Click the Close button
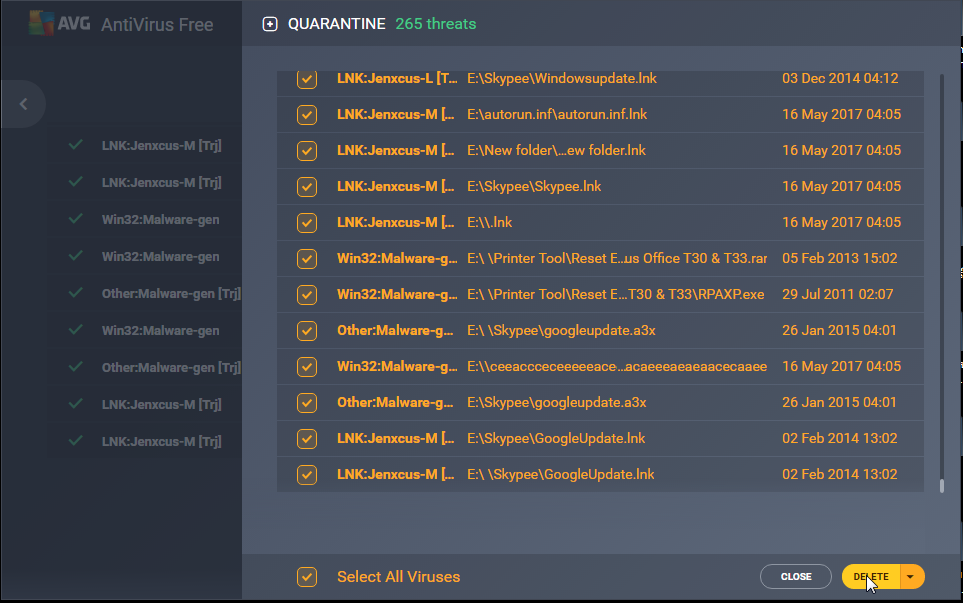Image resolution: width=963 pixels, height=603 pixels. click(796, 577)
